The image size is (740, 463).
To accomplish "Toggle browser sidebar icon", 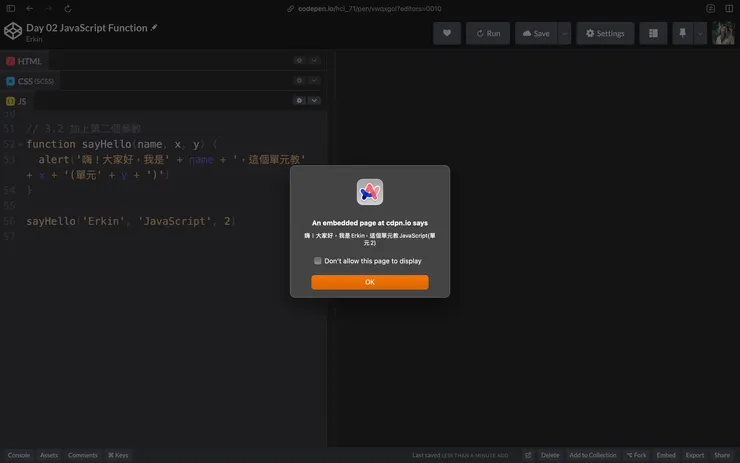I will pos(10,8).
